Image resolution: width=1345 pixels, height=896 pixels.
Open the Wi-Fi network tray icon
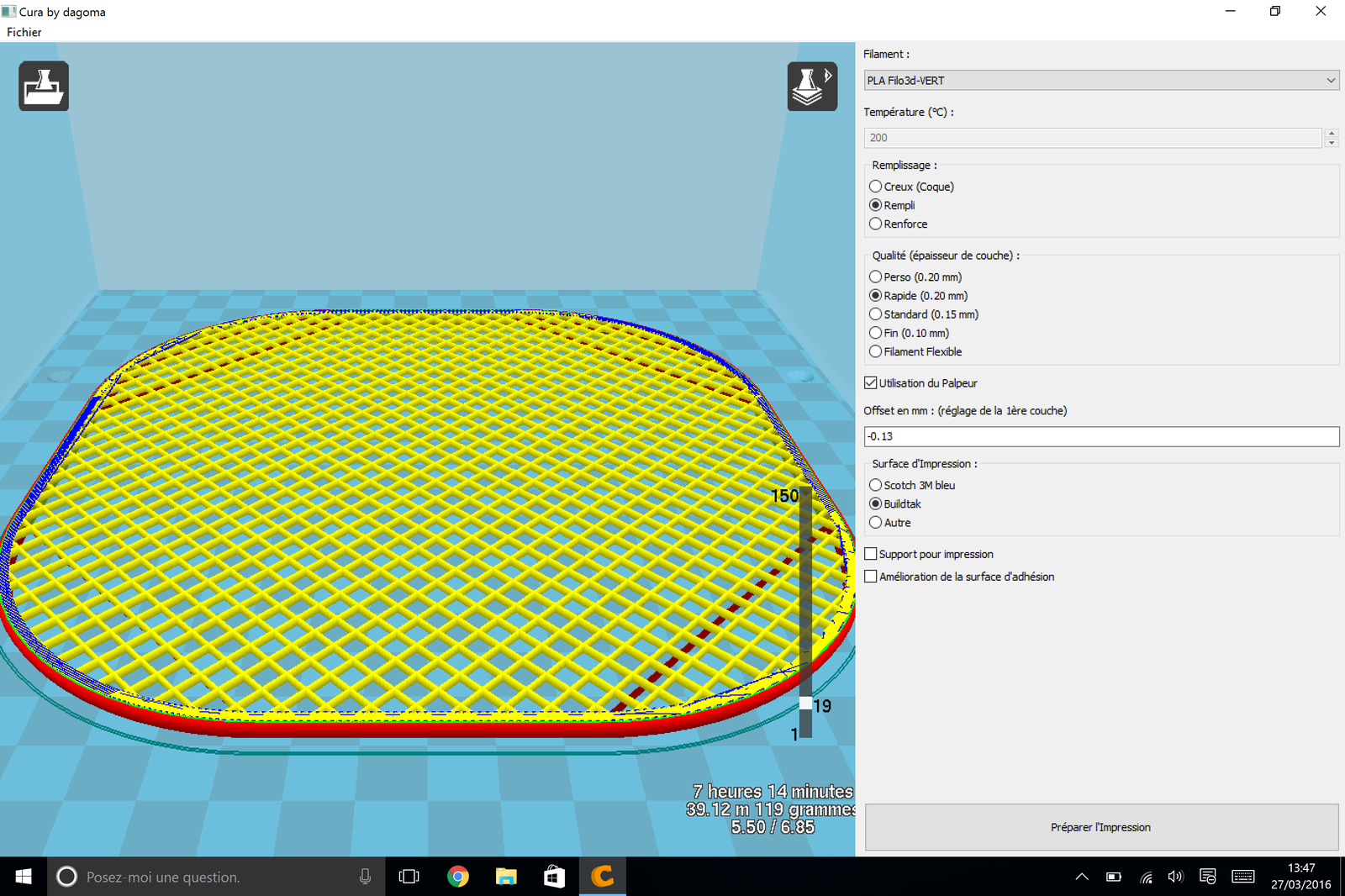click(x=1146, y=877)
